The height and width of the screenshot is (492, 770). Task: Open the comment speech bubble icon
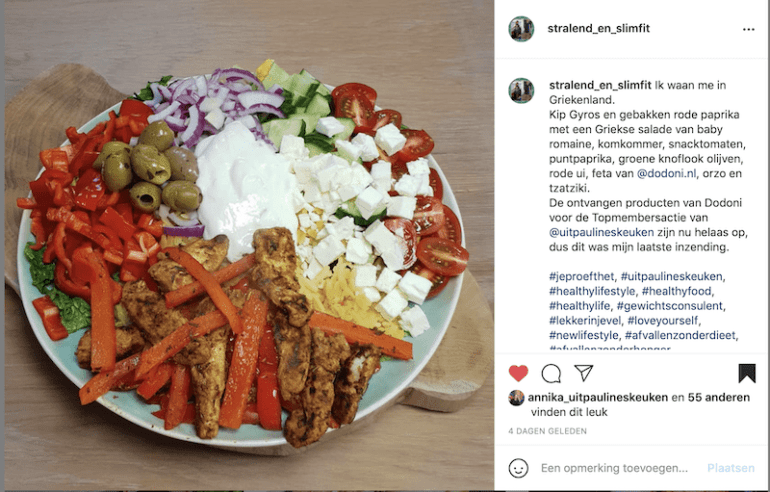point(551,374)
